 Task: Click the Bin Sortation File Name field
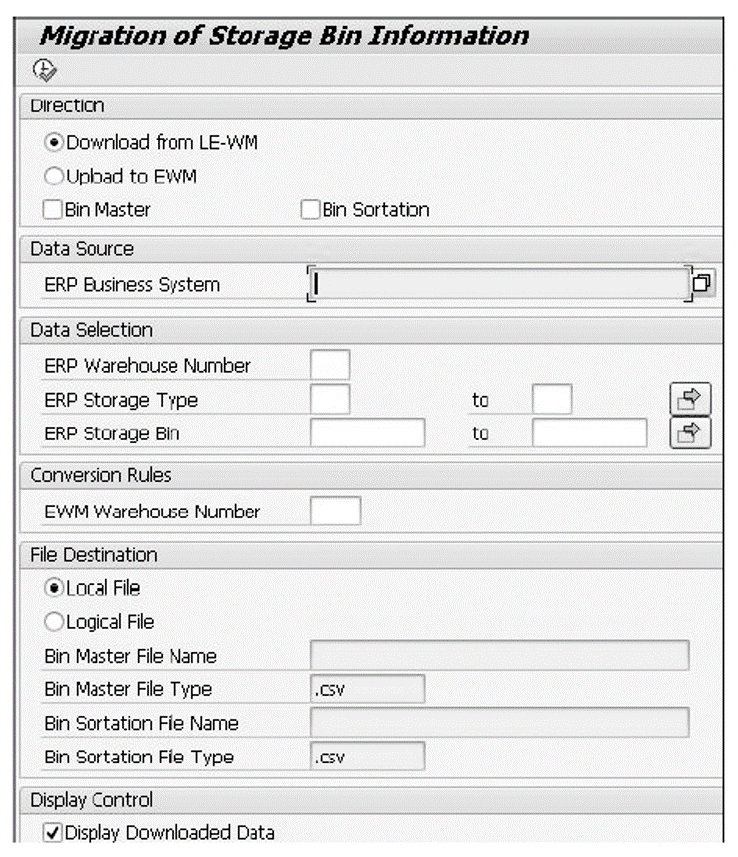coord(500,723)
